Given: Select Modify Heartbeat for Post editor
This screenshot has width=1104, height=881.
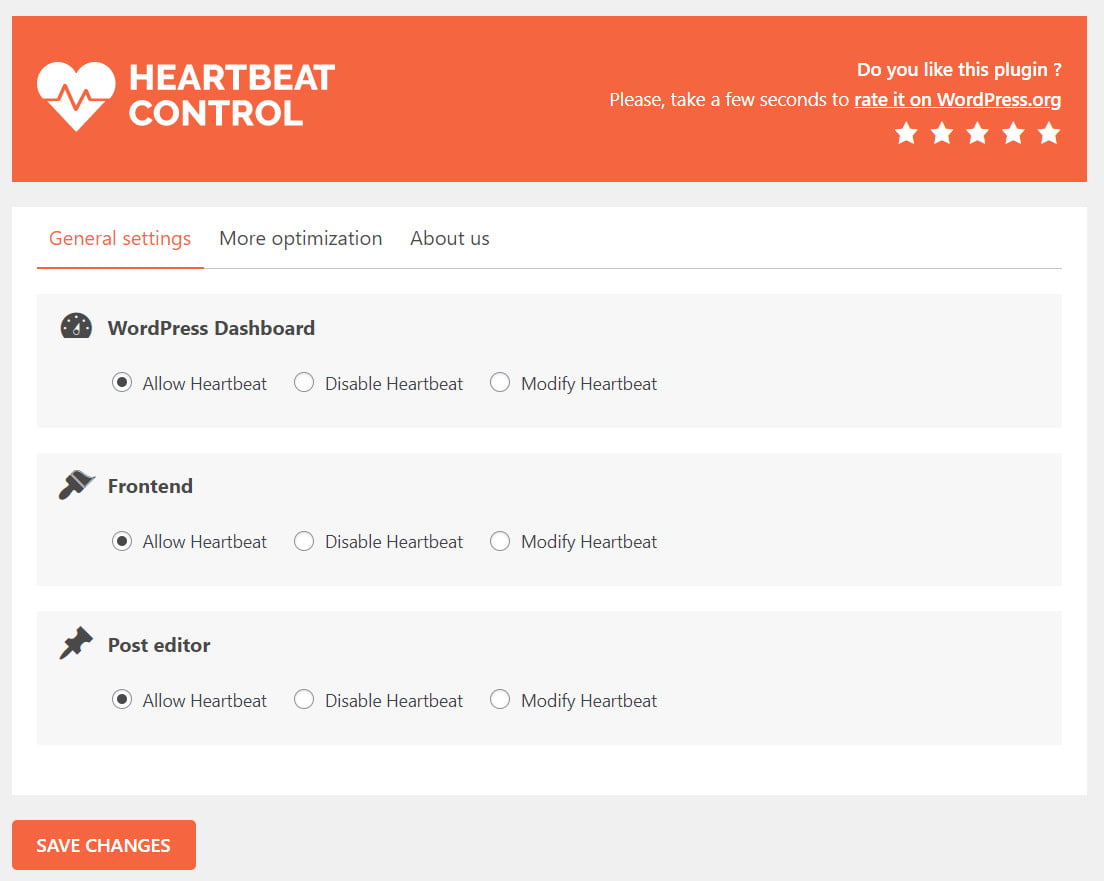Looking at the screenshot, I should pos(500,699).
